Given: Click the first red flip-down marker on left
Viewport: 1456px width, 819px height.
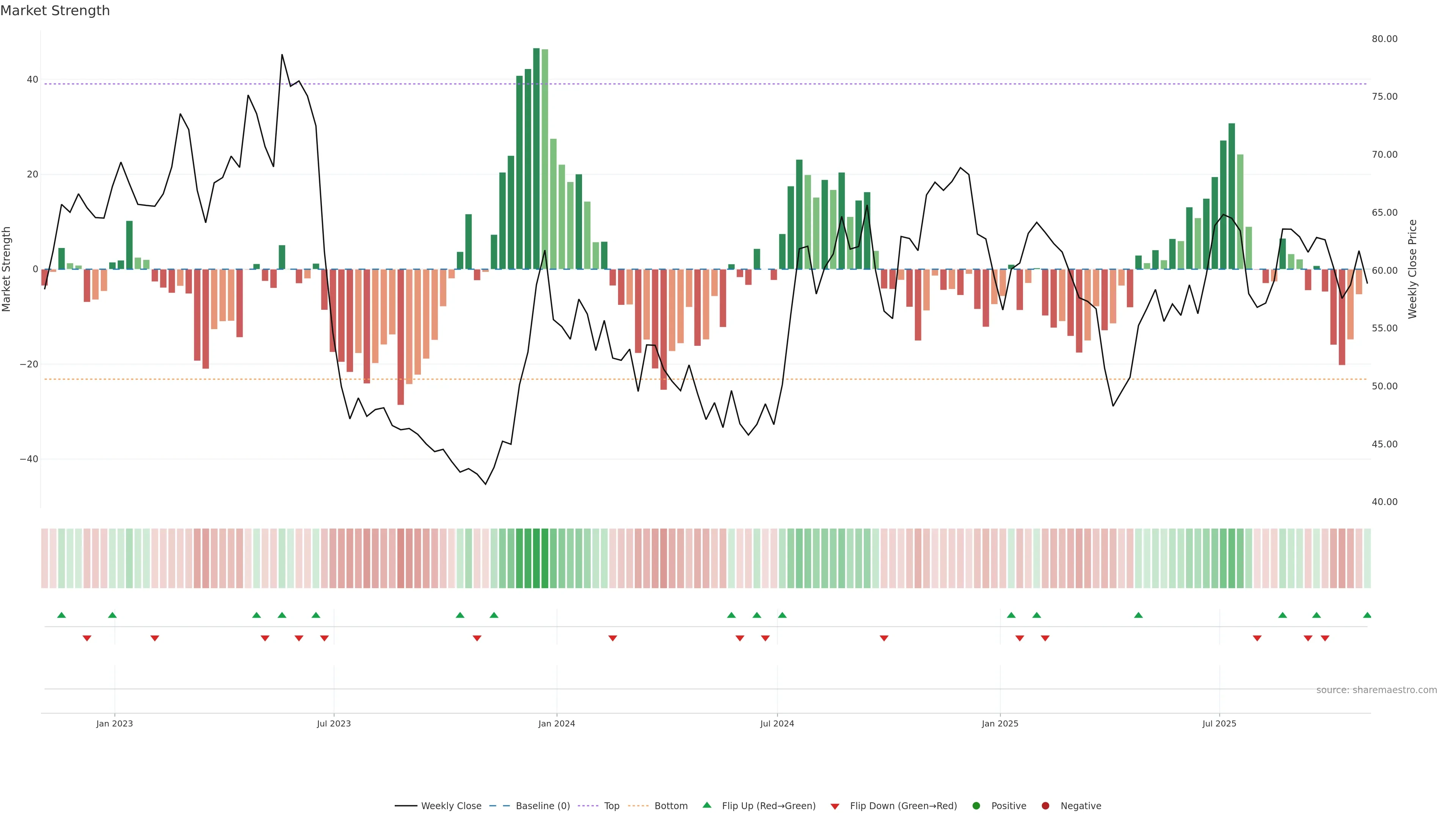Looking at the screenshot, I should [87, 638].
